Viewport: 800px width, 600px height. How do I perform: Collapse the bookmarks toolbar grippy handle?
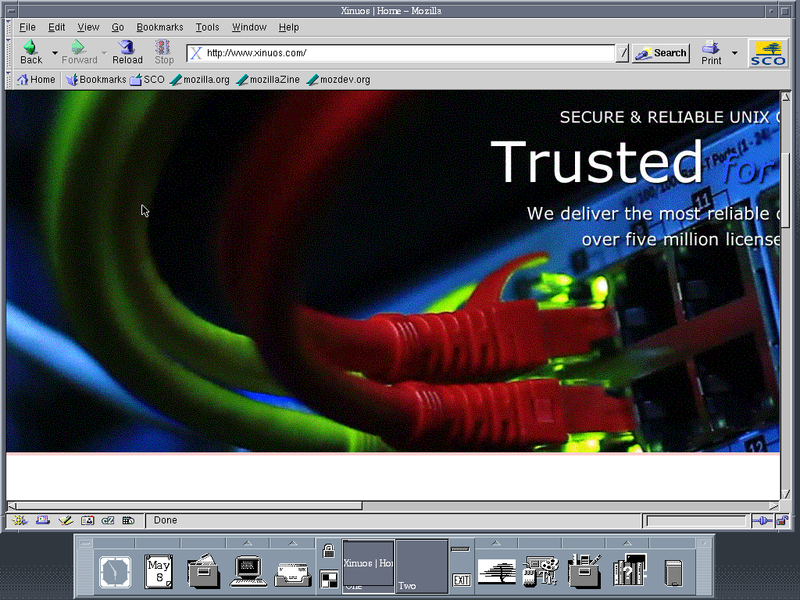click(8, 80)
